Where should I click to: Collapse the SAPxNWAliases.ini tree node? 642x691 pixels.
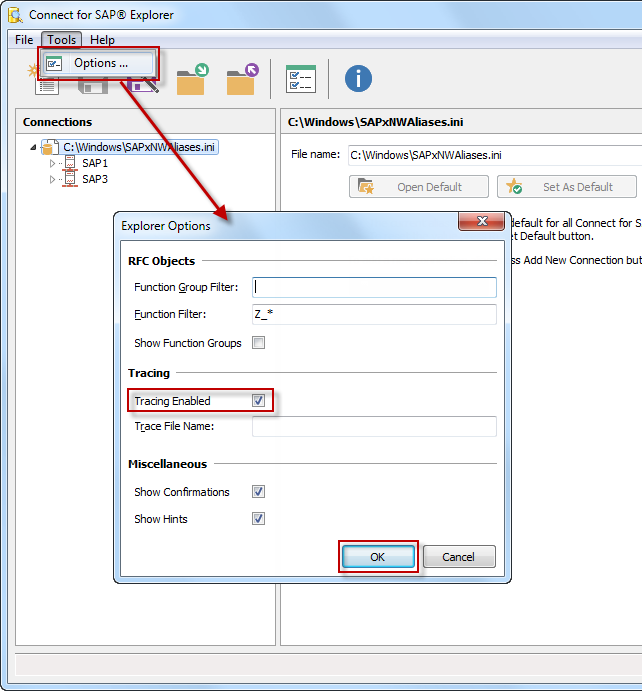[33, 147]
